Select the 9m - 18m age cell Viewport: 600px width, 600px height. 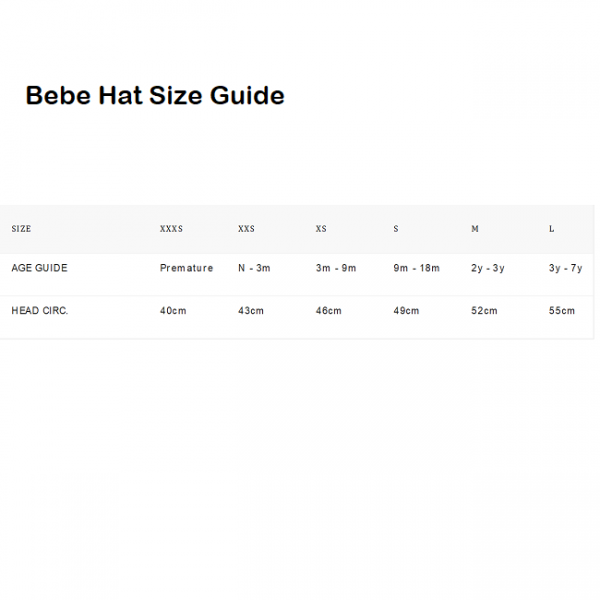click(x=416, y=268)
